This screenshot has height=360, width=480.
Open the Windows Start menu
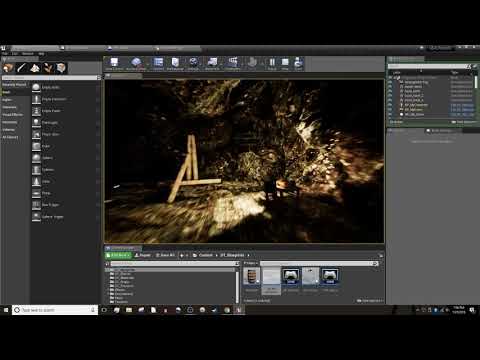click(6, 310)
